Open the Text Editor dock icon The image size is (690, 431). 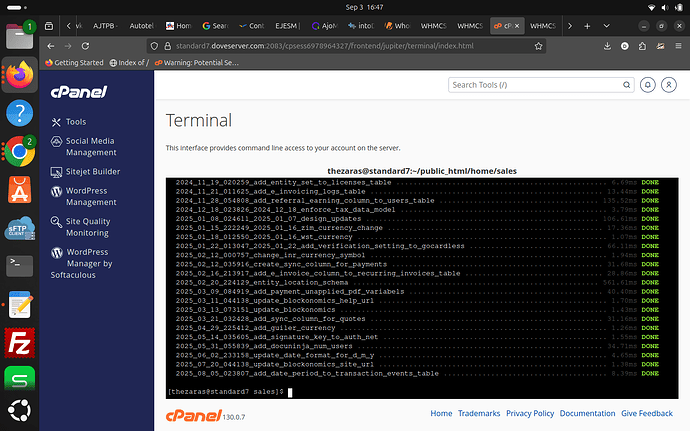click(x=19, y=304)
